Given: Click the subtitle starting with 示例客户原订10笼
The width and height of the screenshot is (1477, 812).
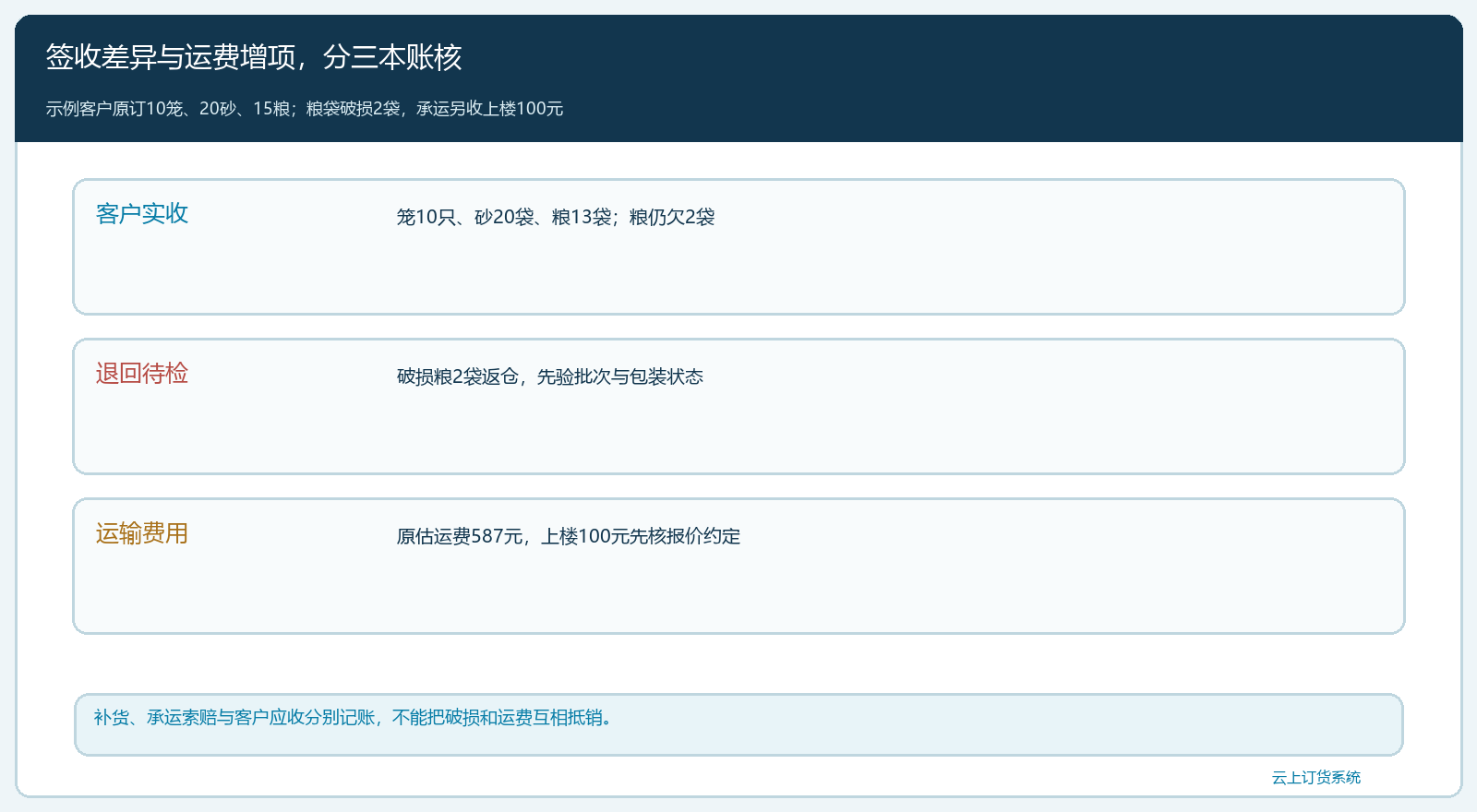Looking at the screenshot, I should pos(305,109).
